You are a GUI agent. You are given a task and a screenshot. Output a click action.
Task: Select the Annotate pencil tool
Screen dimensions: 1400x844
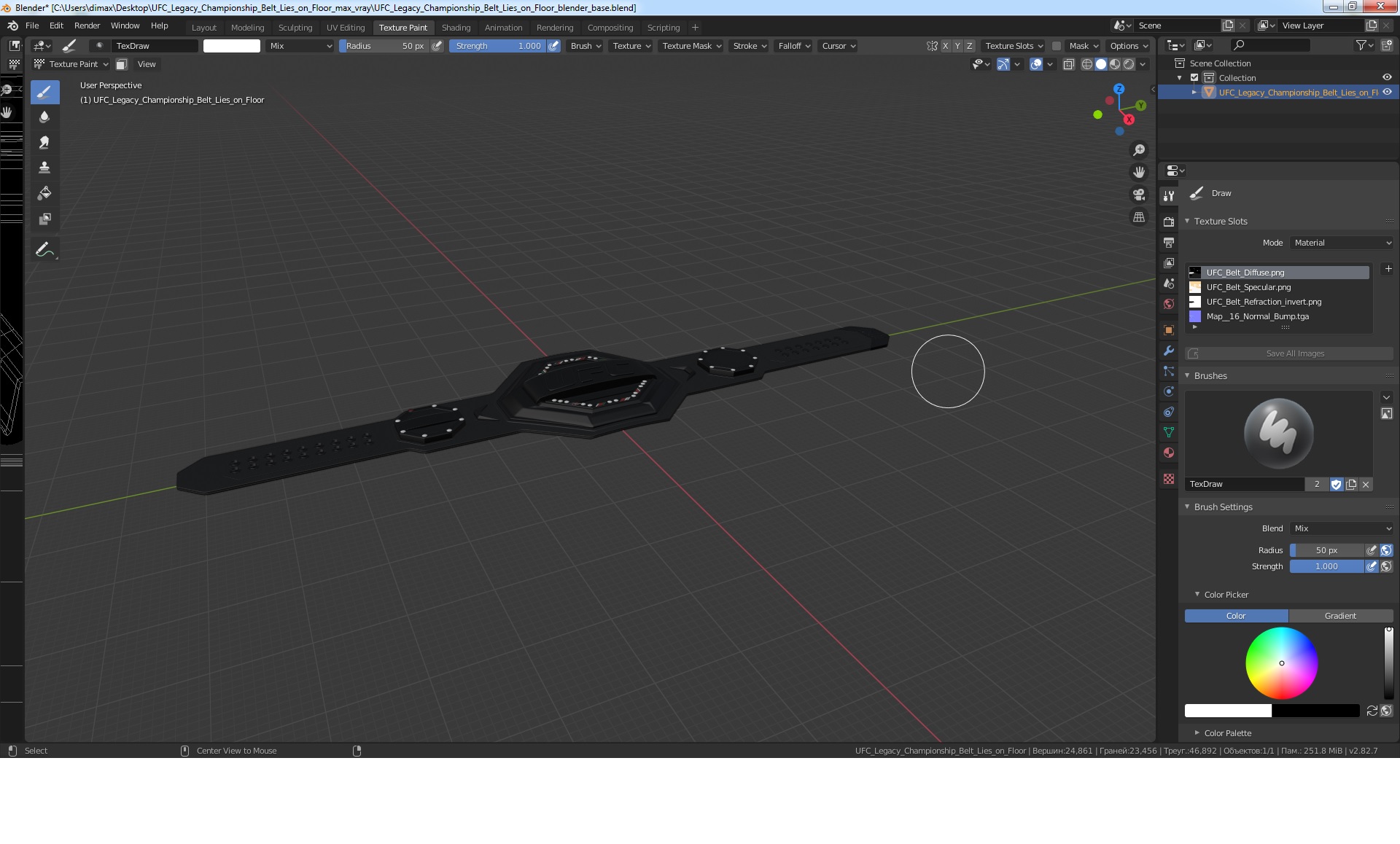tap(44, 249)
